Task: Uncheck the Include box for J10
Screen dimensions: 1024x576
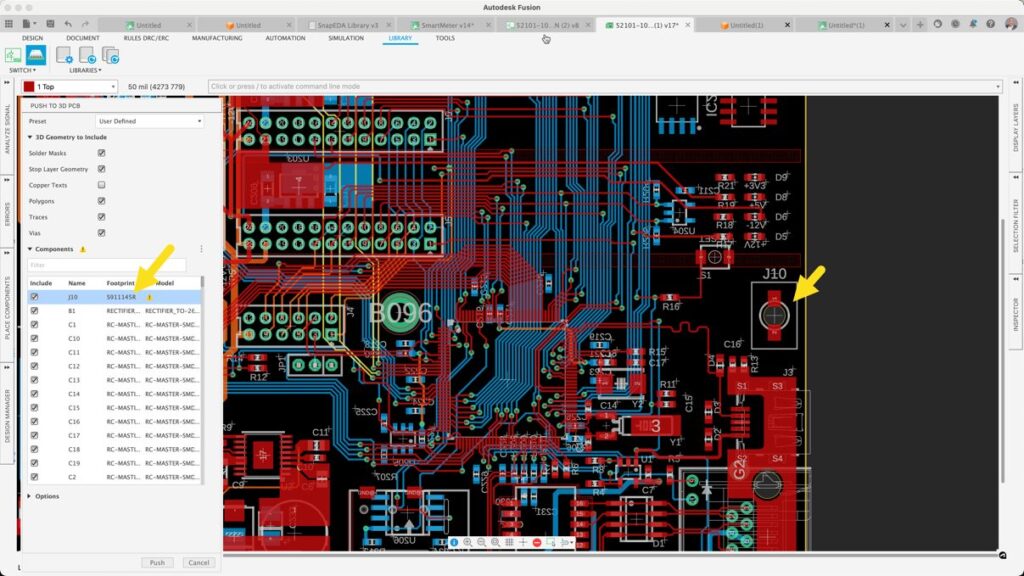Action: point(35,296)
